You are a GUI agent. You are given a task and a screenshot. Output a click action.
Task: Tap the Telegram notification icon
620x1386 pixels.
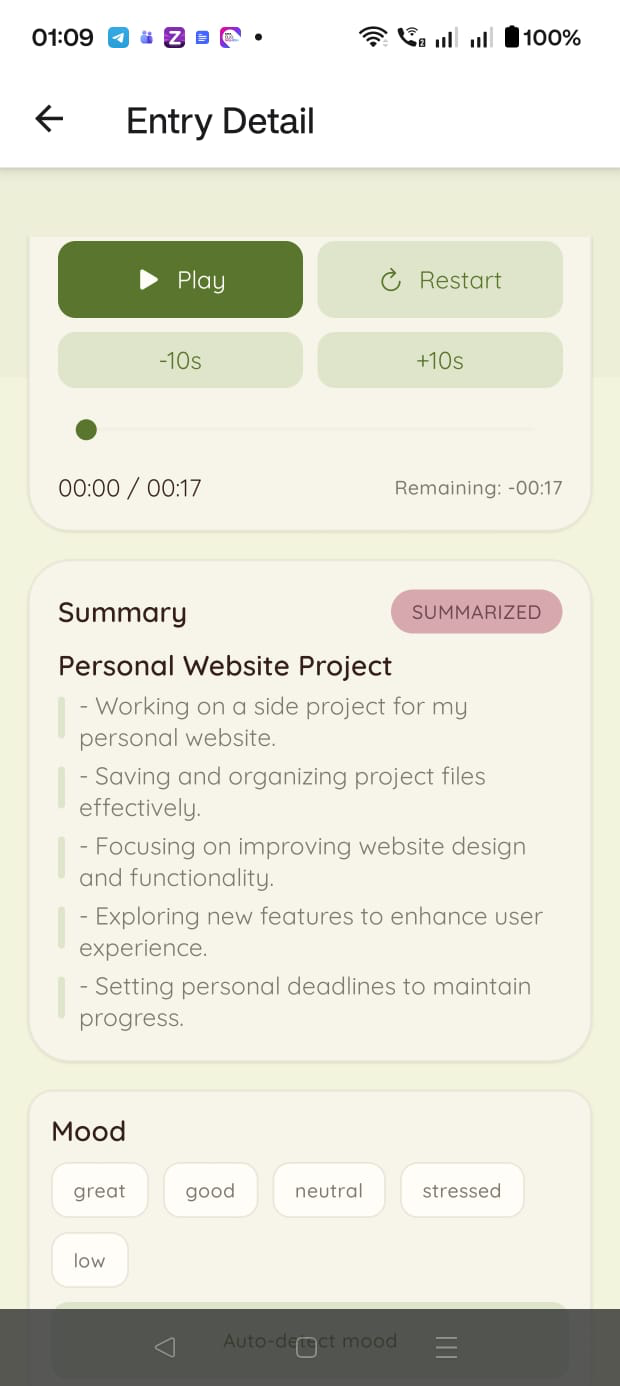tap(118, 38)
